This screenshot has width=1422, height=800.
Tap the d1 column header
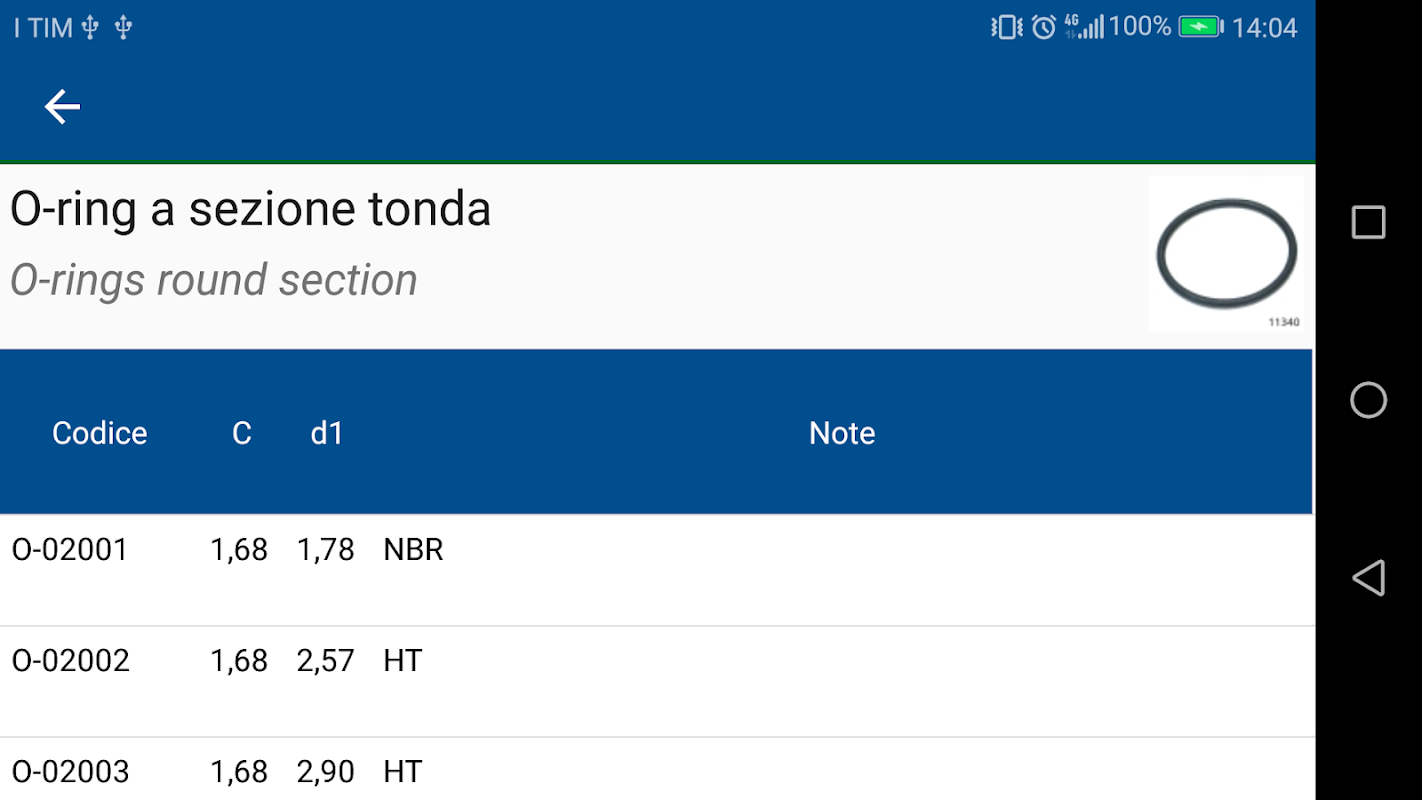click(327, 433)
